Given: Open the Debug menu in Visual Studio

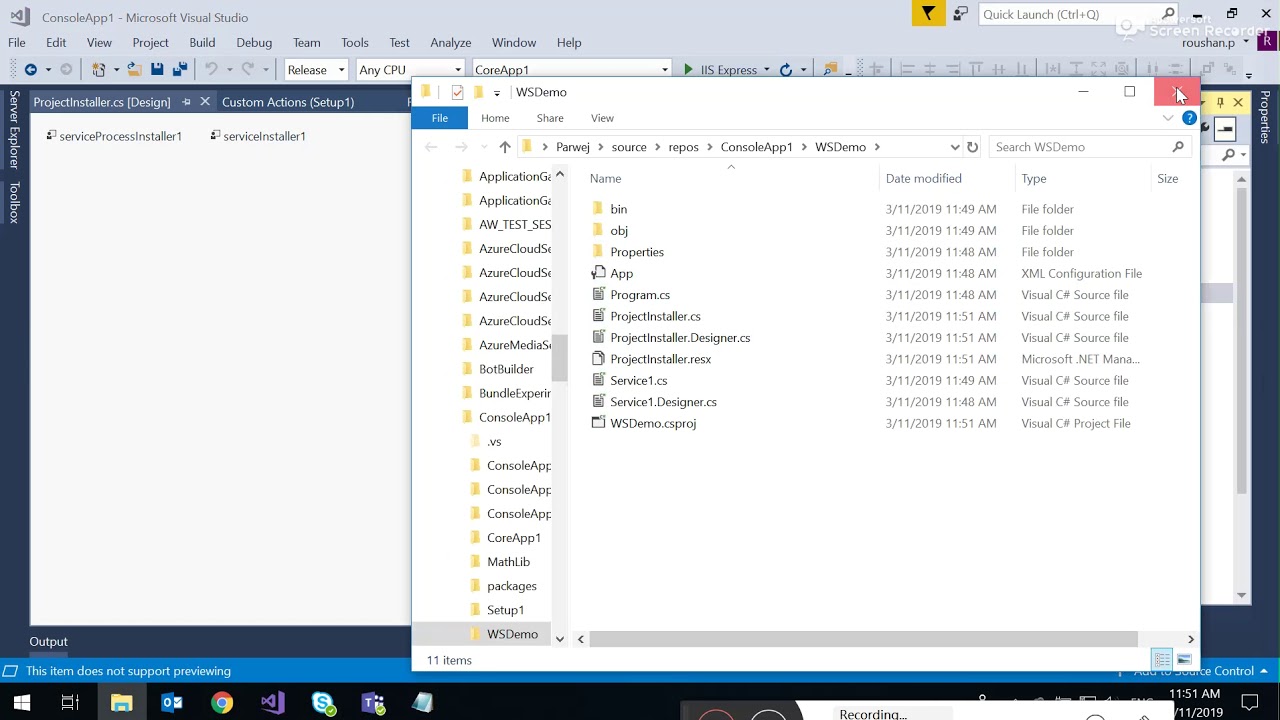Looking at the screenshot, I should pos(254,43).
